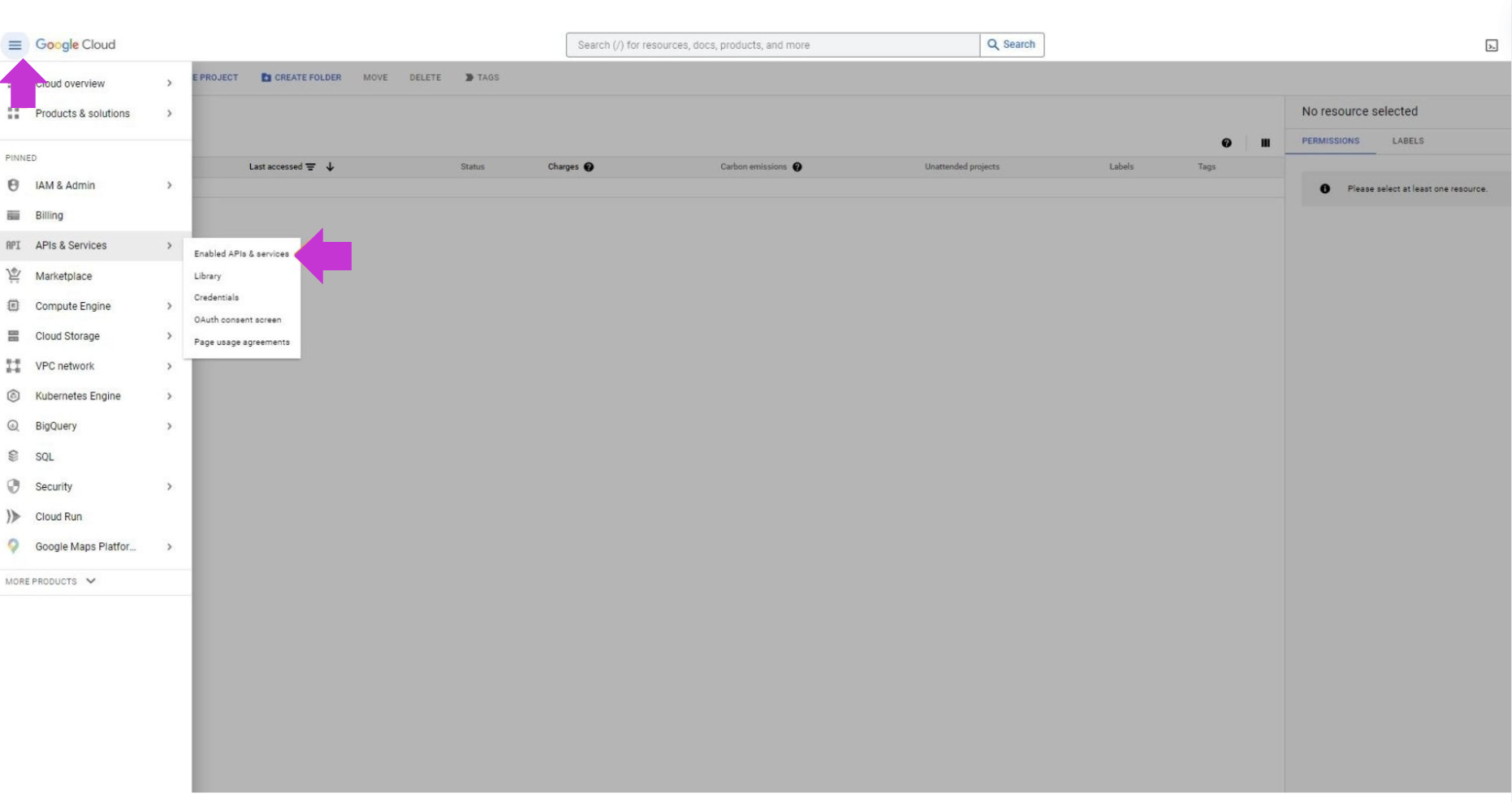Expand the Products & solutions chevron
The width and height of the screenshot is (1512, 802).
point(169,114)
